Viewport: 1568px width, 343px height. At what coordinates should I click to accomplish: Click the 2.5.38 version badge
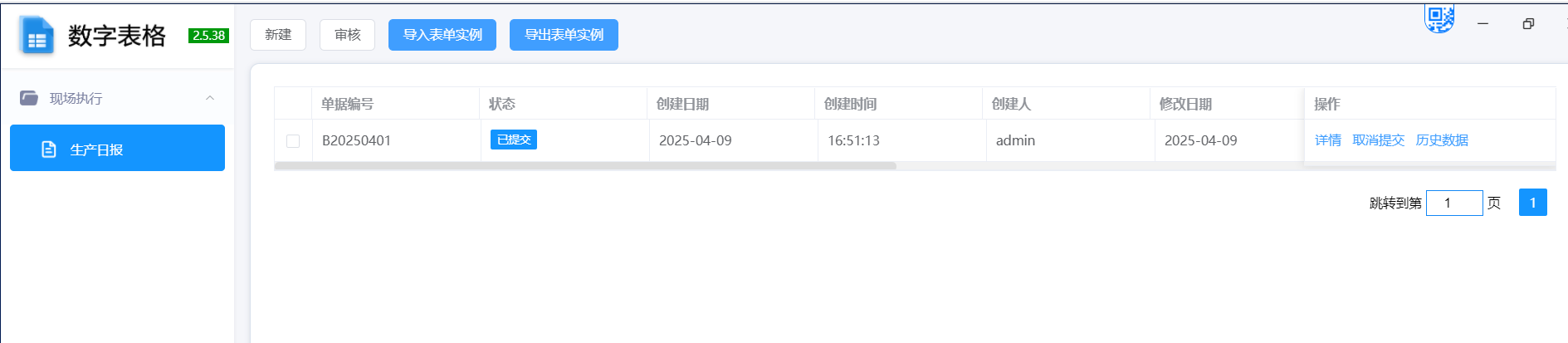(x=208, y=35)
